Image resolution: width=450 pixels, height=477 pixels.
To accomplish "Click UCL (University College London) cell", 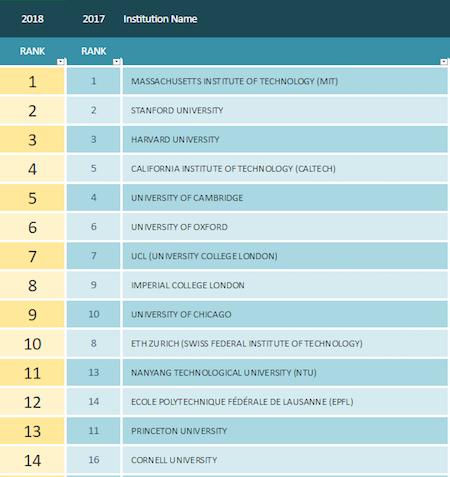I will 285,256.
